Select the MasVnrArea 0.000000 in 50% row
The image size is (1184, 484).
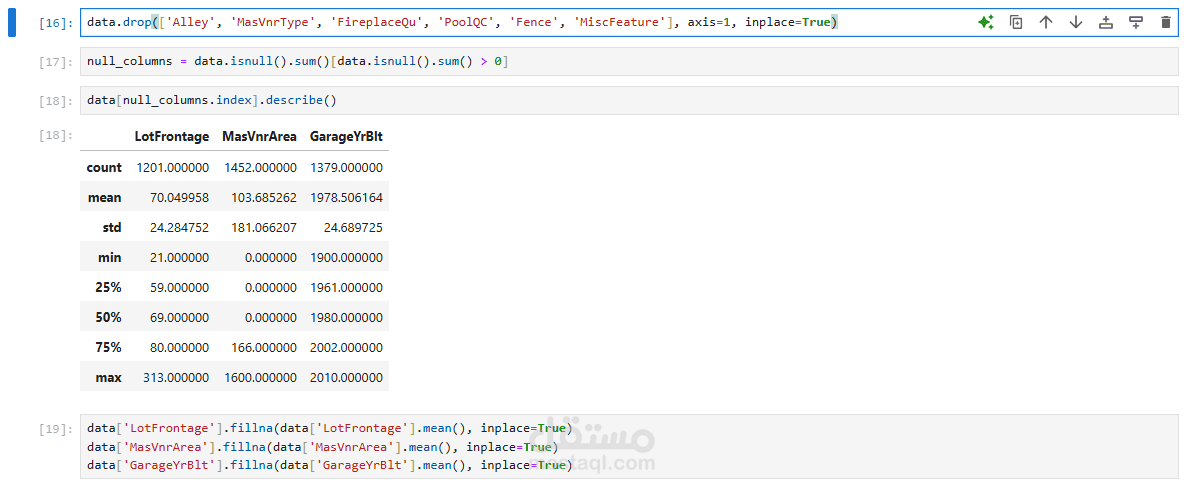(x=270, y=318)
